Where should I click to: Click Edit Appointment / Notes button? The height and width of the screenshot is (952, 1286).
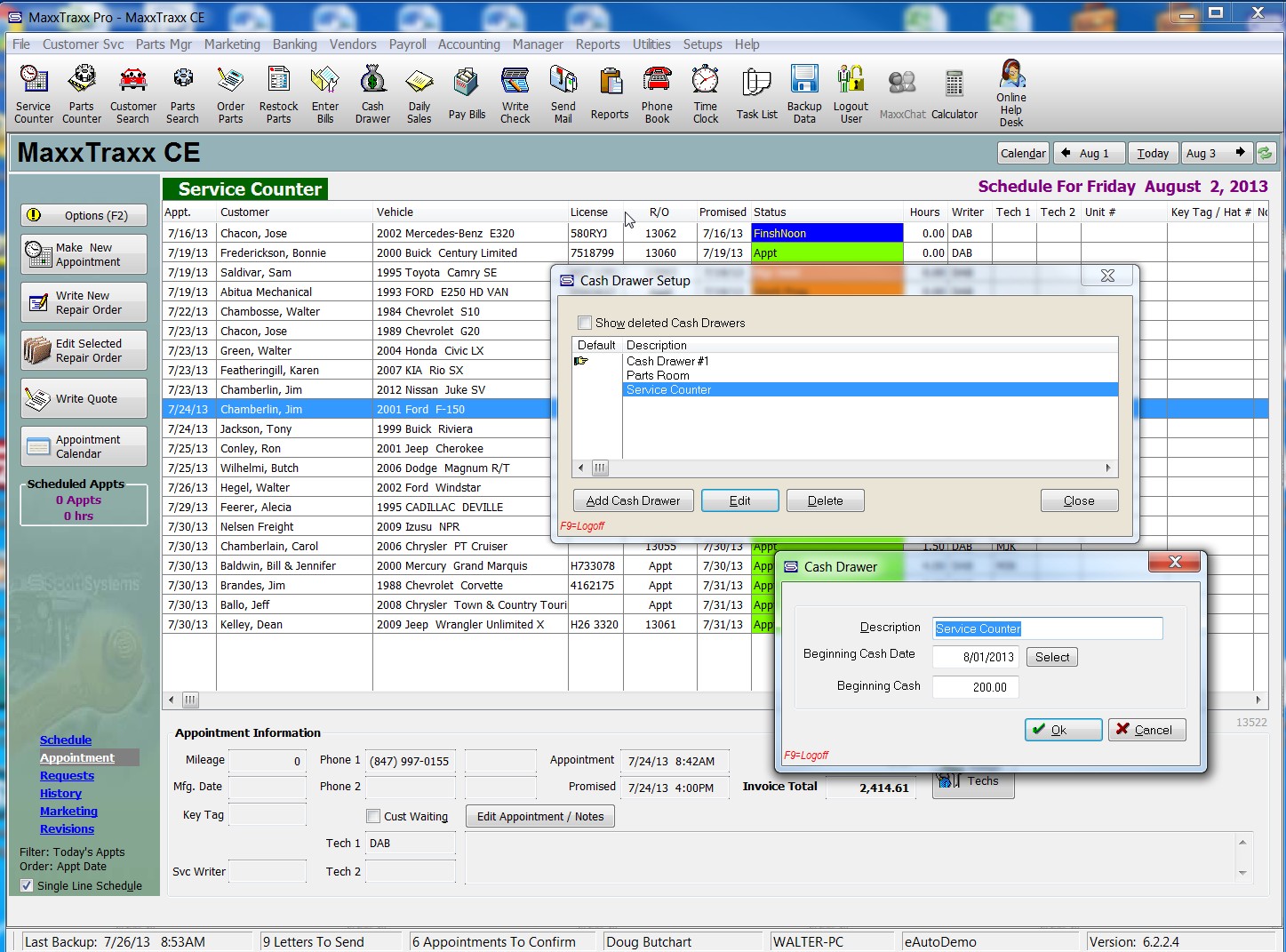[x=540, y=816]
